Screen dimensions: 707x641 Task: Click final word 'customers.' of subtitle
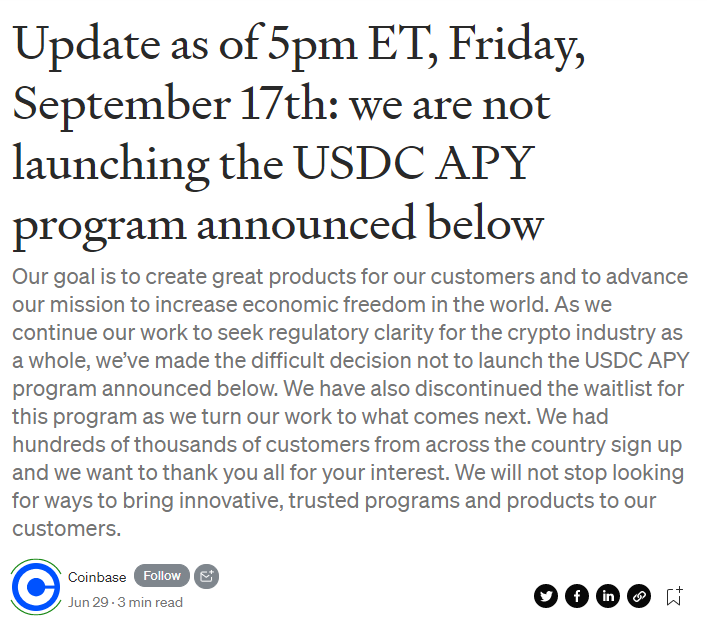[67, 529]
